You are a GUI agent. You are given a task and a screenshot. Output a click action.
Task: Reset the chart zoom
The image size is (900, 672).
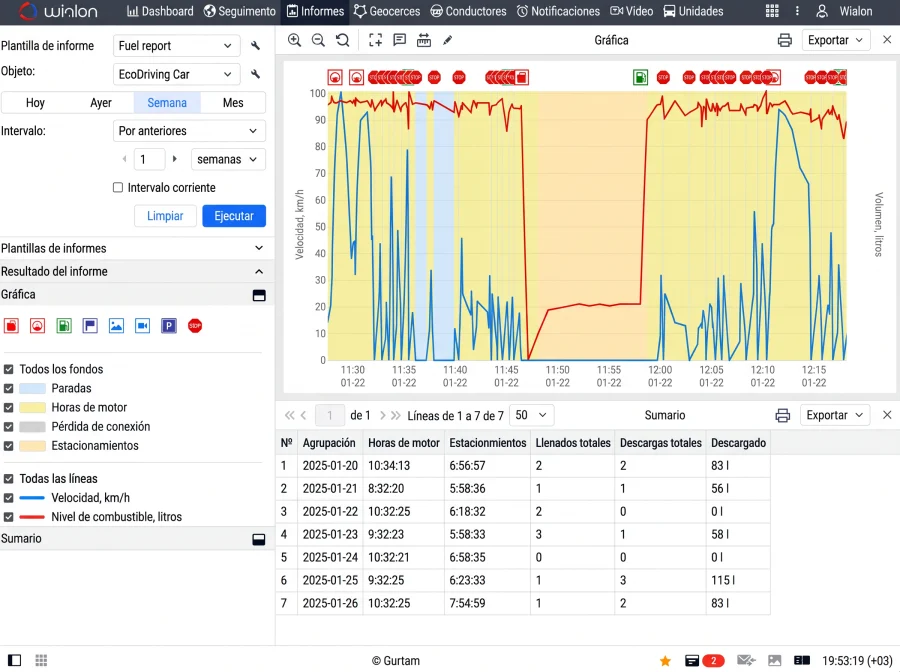(x=343, y=40)
